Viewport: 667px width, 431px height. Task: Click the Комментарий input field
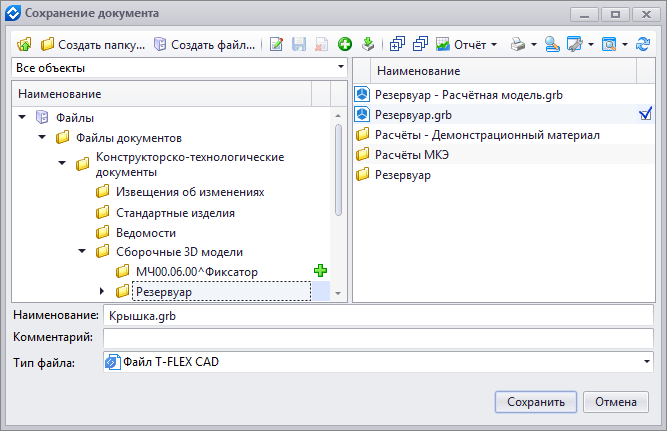coord(378,338)
